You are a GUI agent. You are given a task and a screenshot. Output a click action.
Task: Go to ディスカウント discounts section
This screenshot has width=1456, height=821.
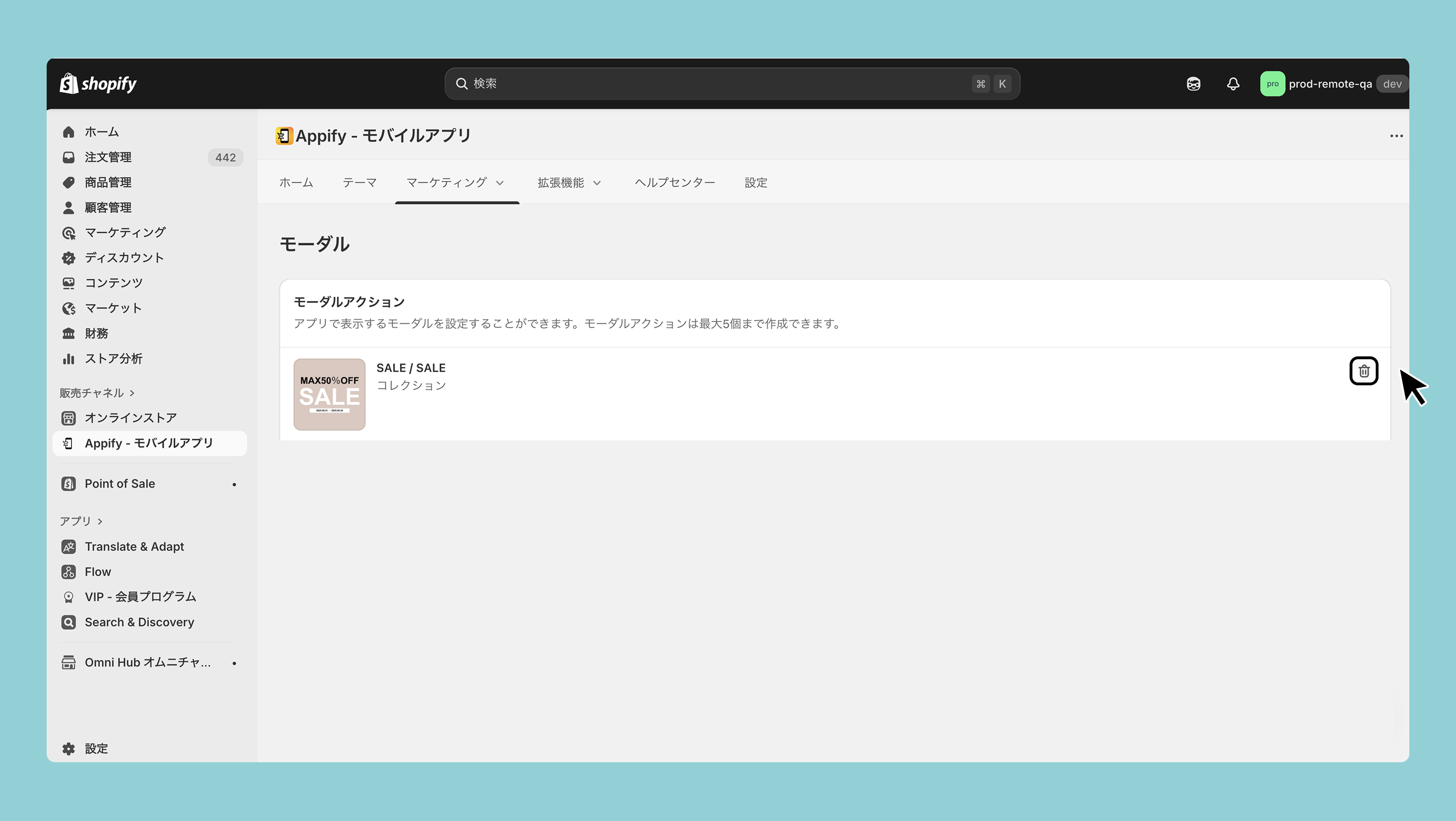pyautogui.click(x=124, y=257)
